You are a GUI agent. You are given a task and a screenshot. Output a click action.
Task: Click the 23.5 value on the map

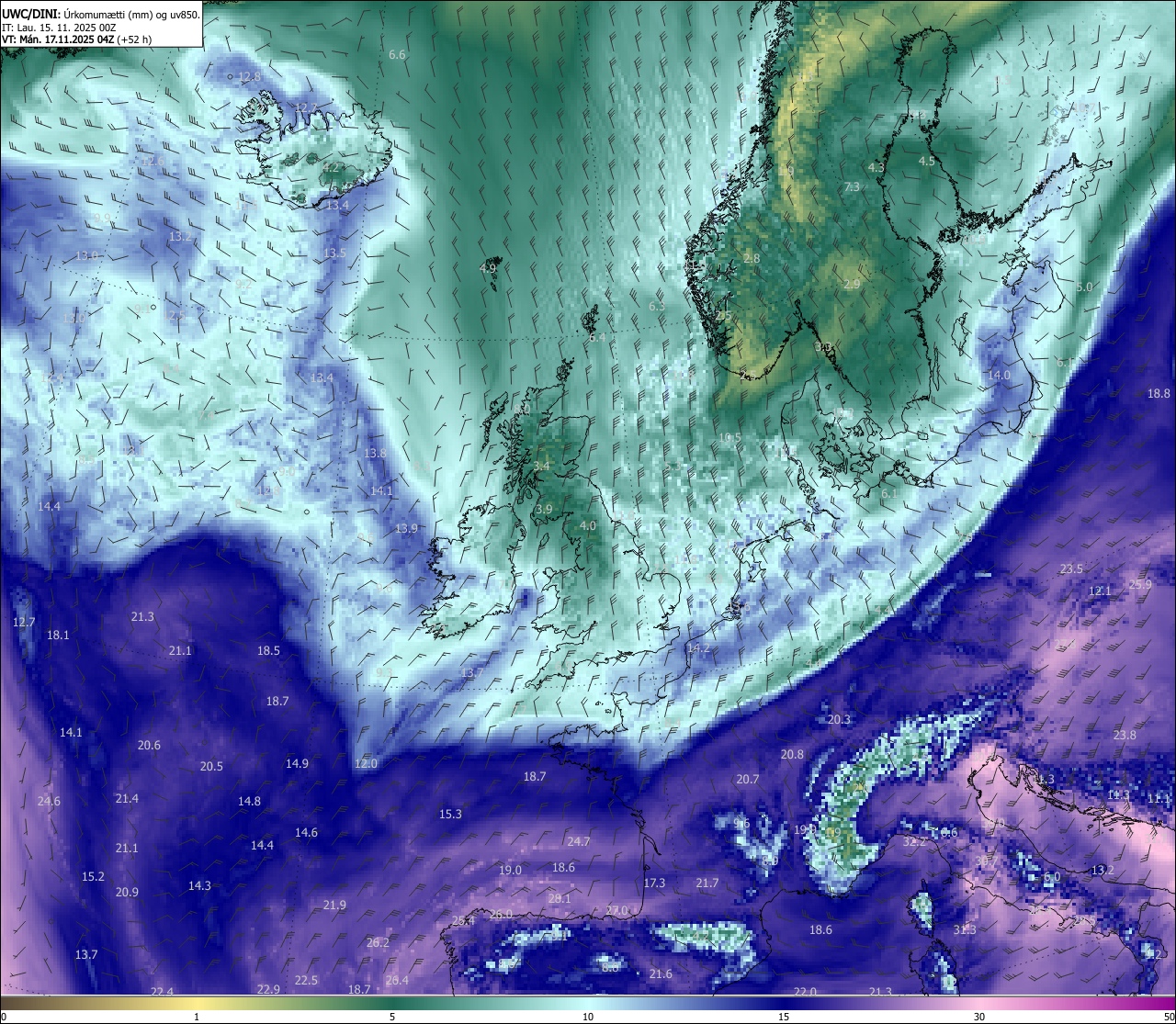tap(1071, 568)
